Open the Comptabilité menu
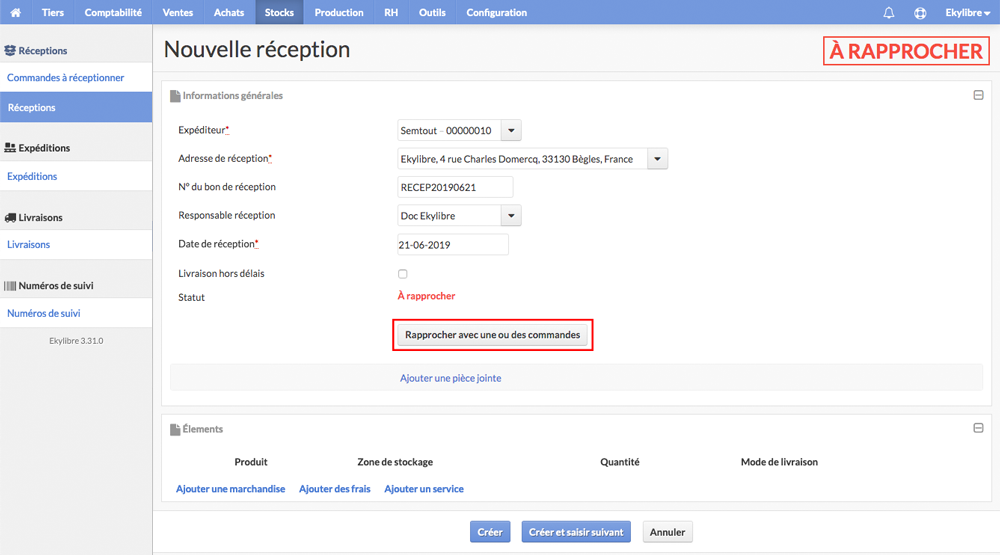 113,12
